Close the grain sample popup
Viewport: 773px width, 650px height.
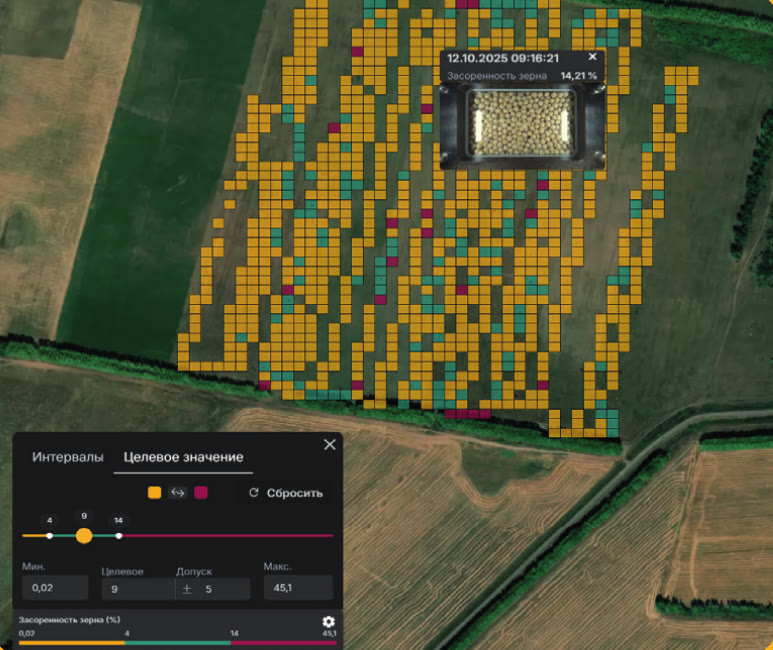[593, 57]
